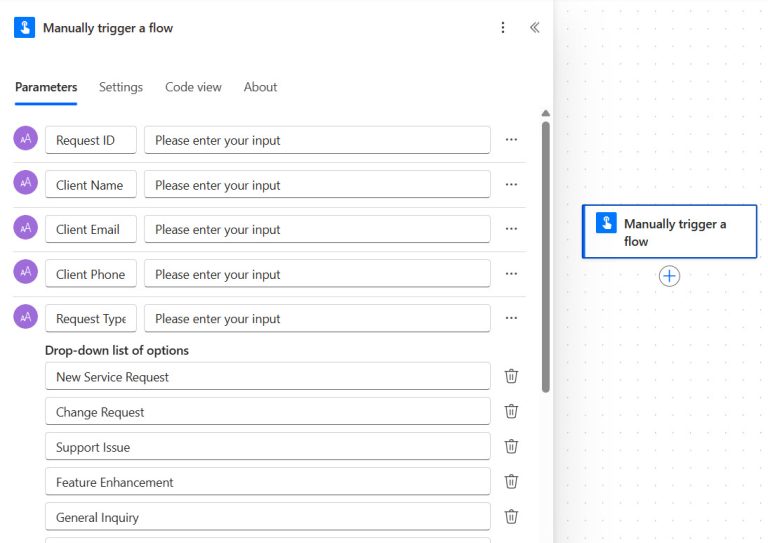Screen dimensions: 768x543
Task: Edit the Request ID name field
Action: 91,140
